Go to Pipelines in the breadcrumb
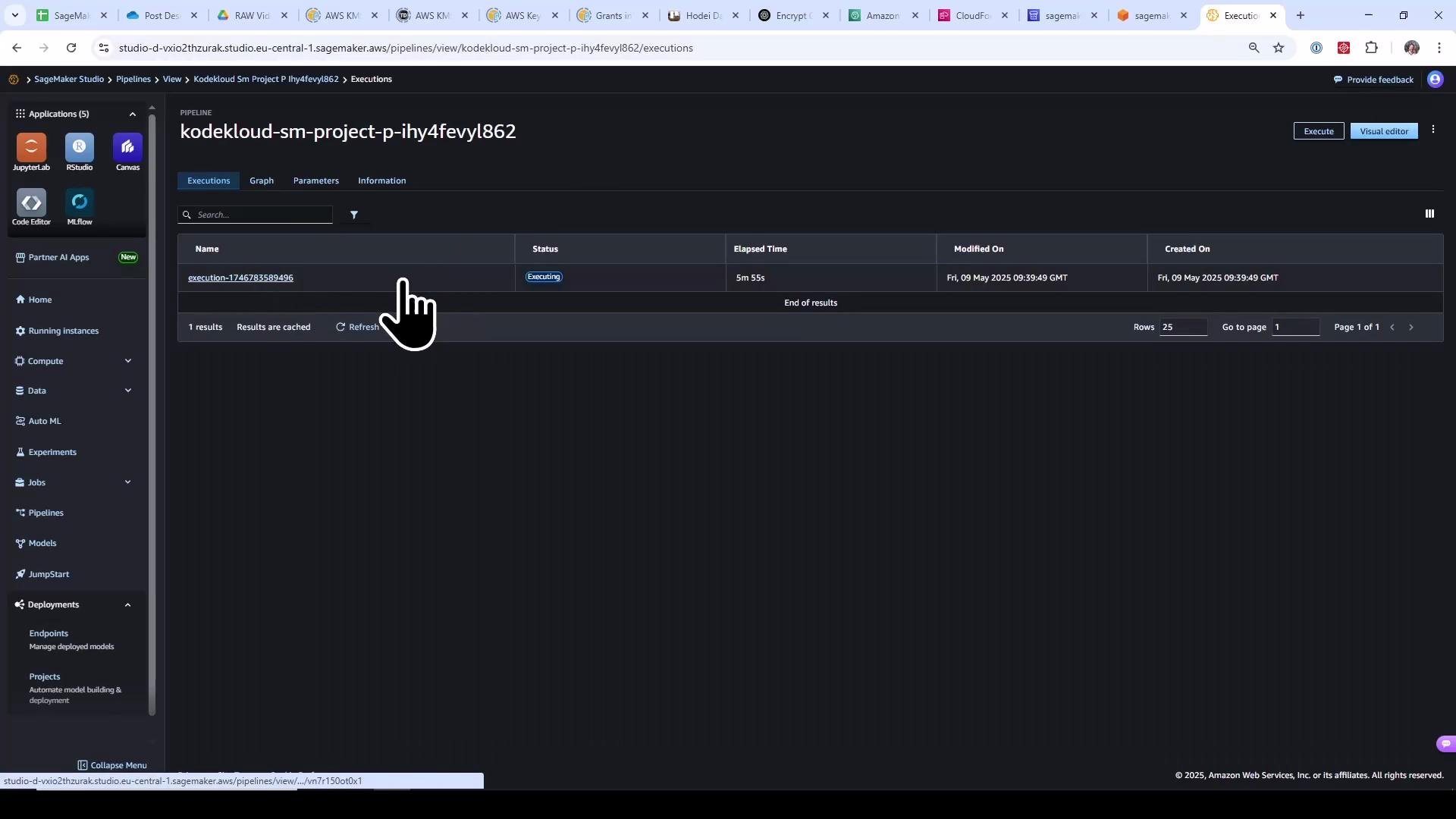The width and height of the screenshot is (1456, 819). [133, 80]
